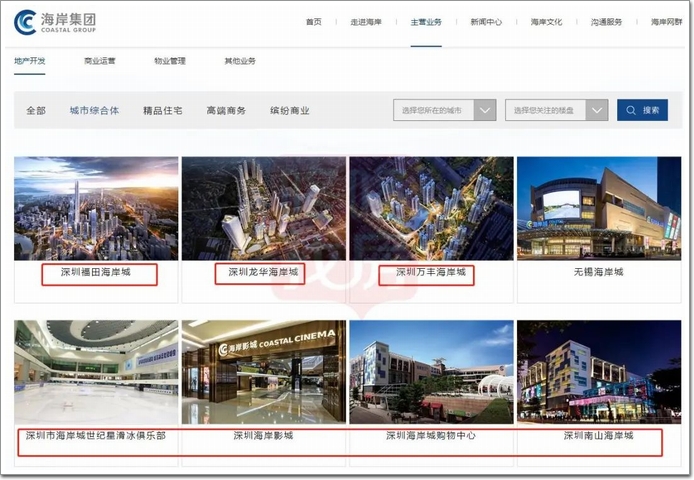Switch to the 物业管理 tab
Viewport: 694px width, 480px height.
tap(169, 61)
